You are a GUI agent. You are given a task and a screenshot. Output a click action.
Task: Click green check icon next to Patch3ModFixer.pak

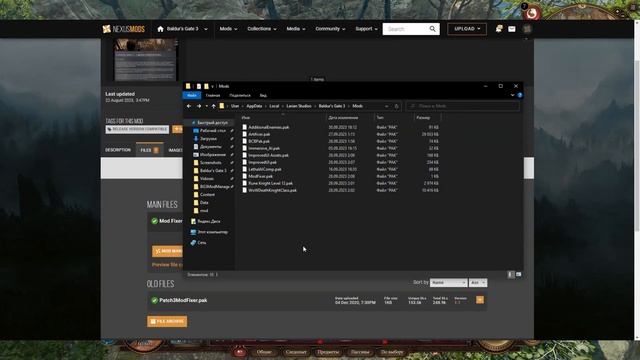(154, 300)
